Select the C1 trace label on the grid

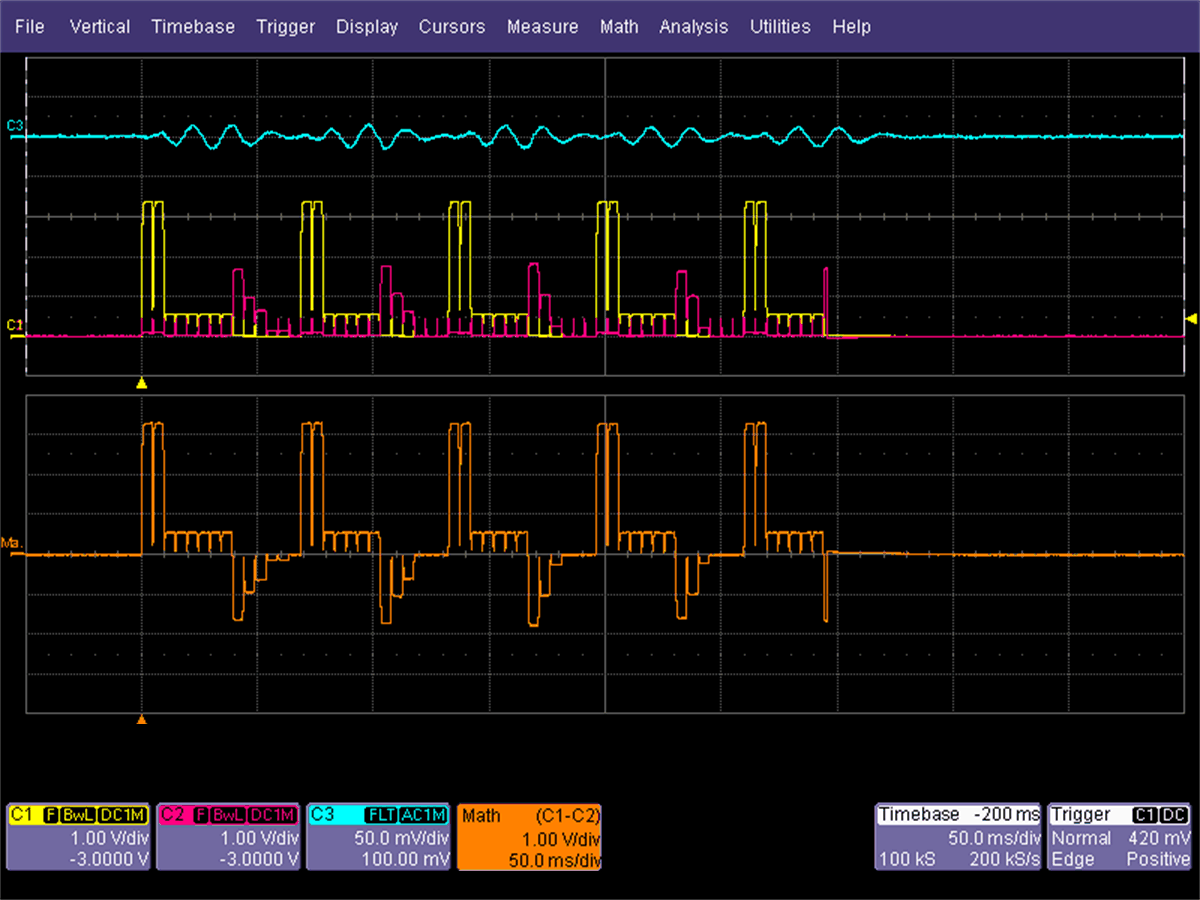(14, 325)
